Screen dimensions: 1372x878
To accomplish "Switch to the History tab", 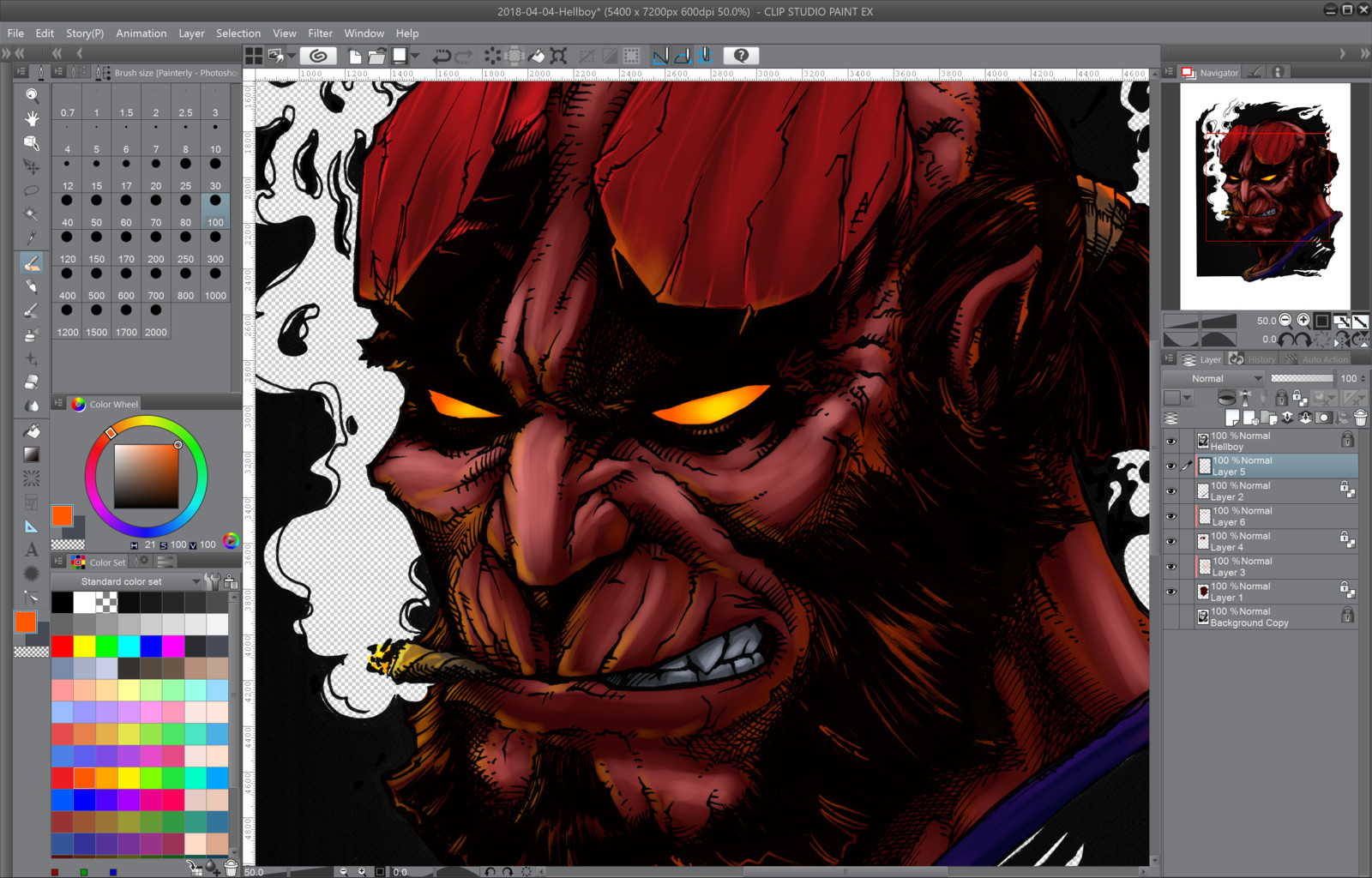I will point(1253,359).
